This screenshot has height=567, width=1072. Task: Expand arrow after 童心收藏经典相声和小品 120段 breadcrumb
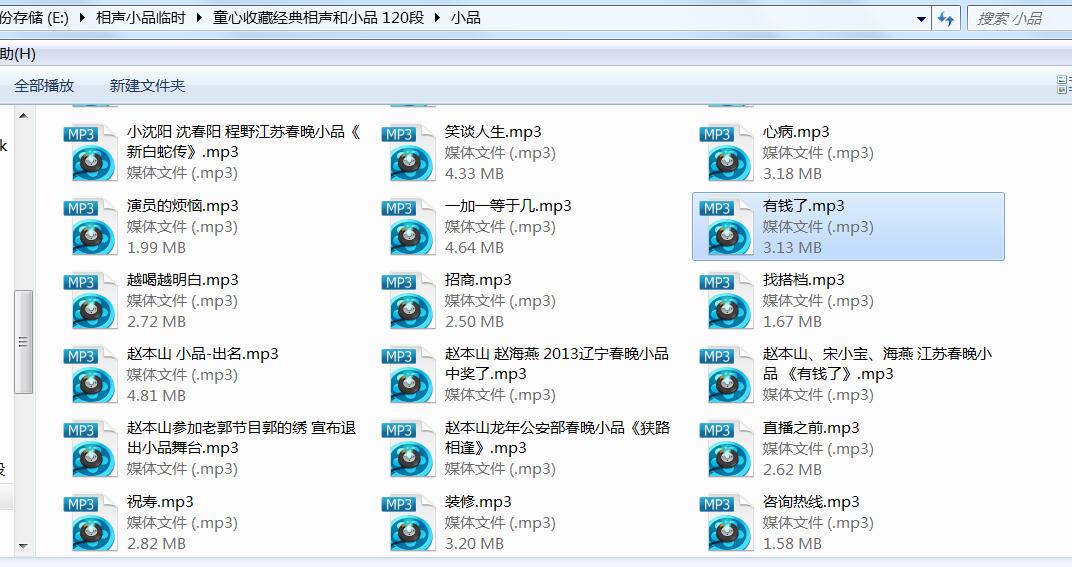[437, 18]
